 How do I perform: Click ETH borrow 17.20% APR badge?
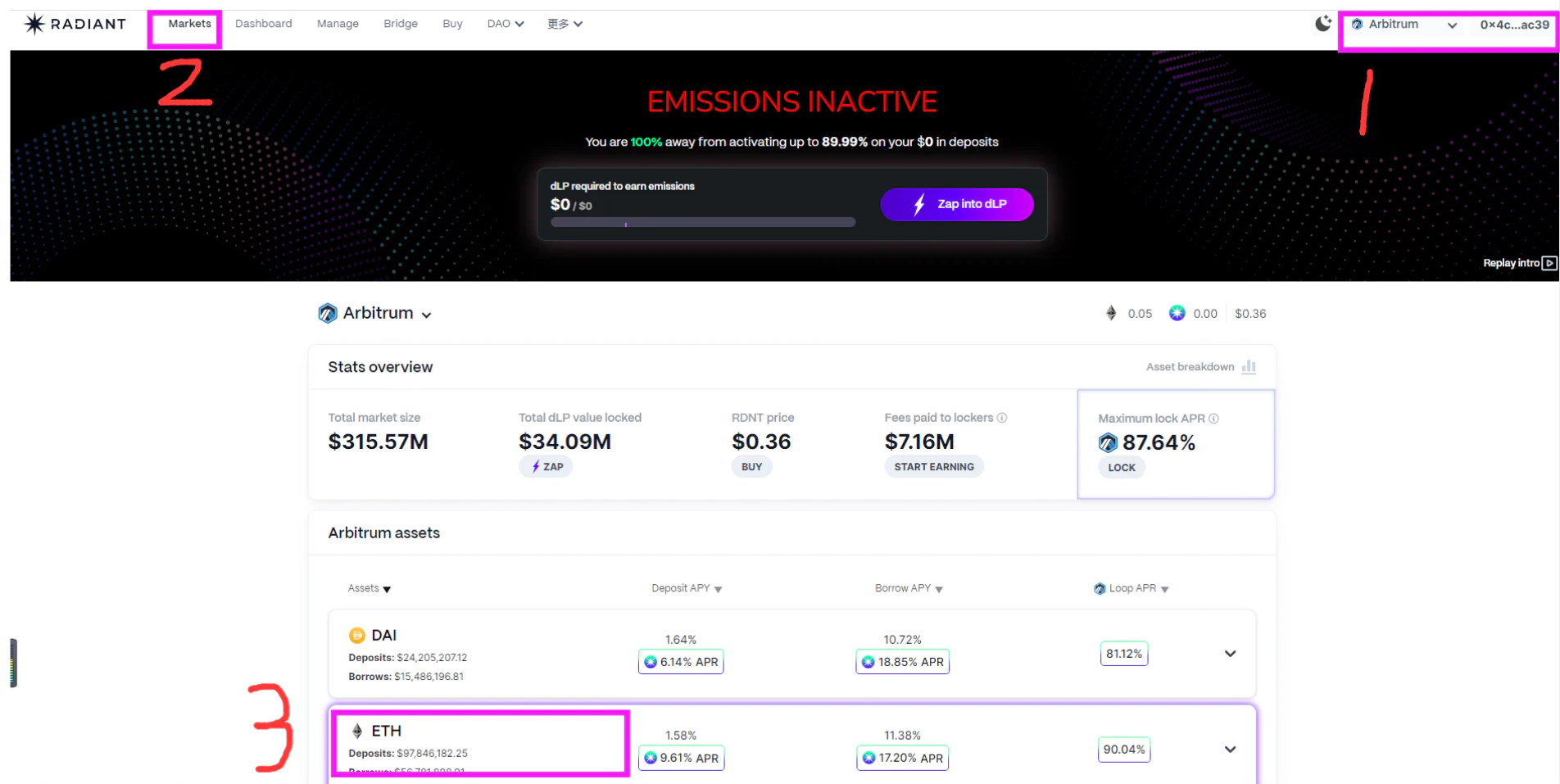[903, 758]
